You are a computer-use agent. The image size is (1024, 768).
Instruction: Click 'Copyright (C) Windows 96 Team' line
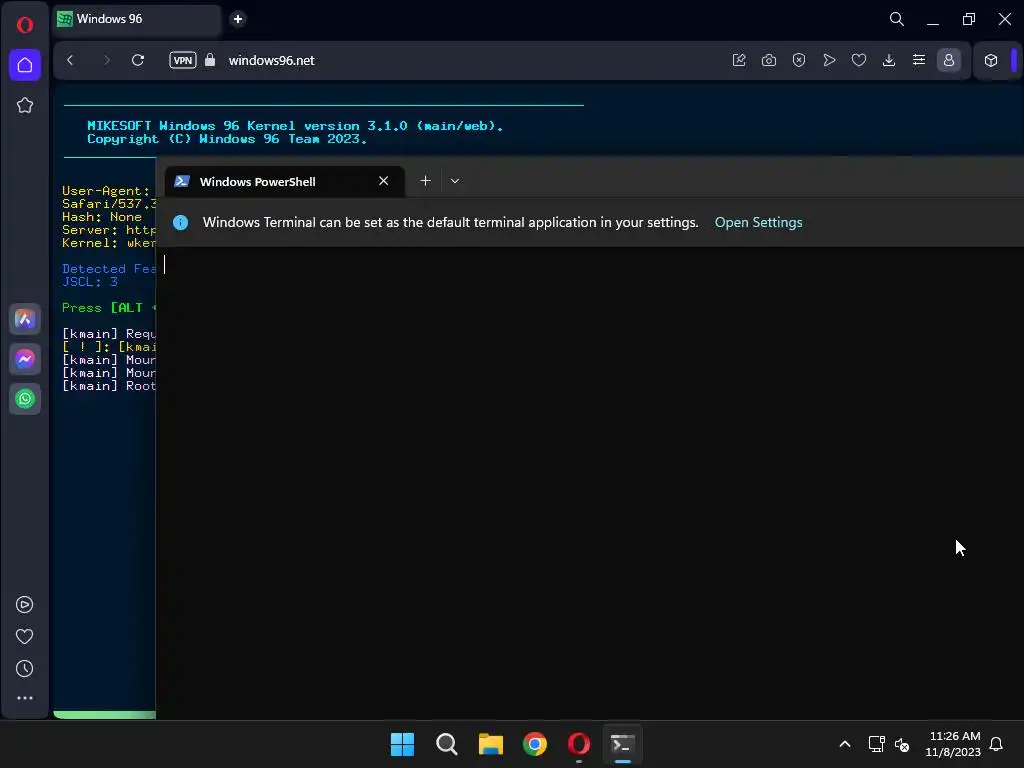tap(227, 139)
